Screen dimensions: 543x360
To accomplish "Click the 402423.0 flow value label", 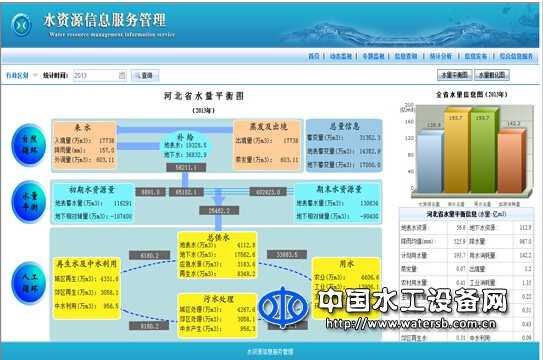I will pos(268,192).
